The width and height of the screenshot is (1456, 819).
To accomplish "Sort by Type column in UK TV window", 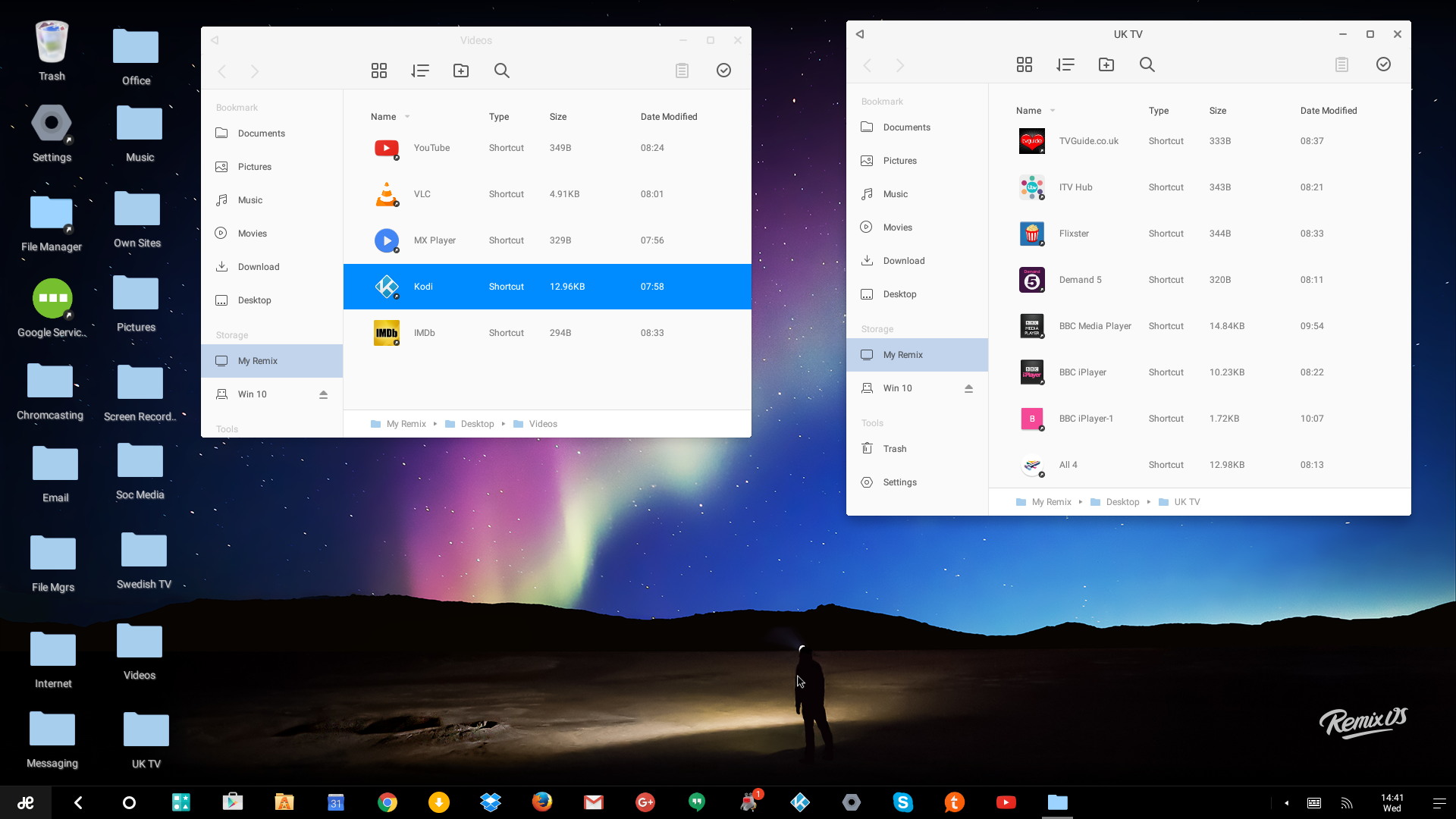I will click(1159, 111).
